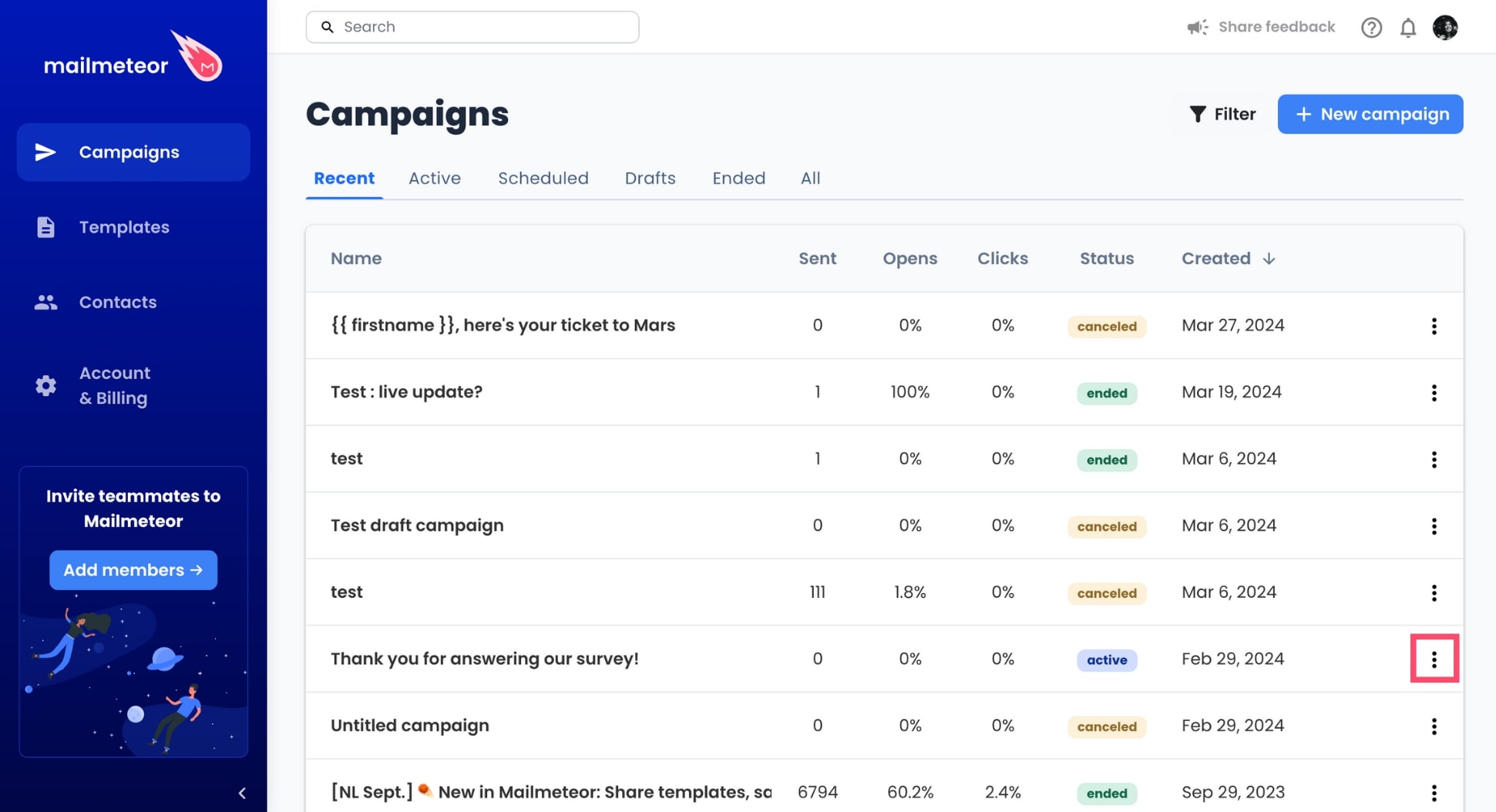Click the 1.8% opens value
This screenshot has width=1496, height=812.
[x=910, y=592]
